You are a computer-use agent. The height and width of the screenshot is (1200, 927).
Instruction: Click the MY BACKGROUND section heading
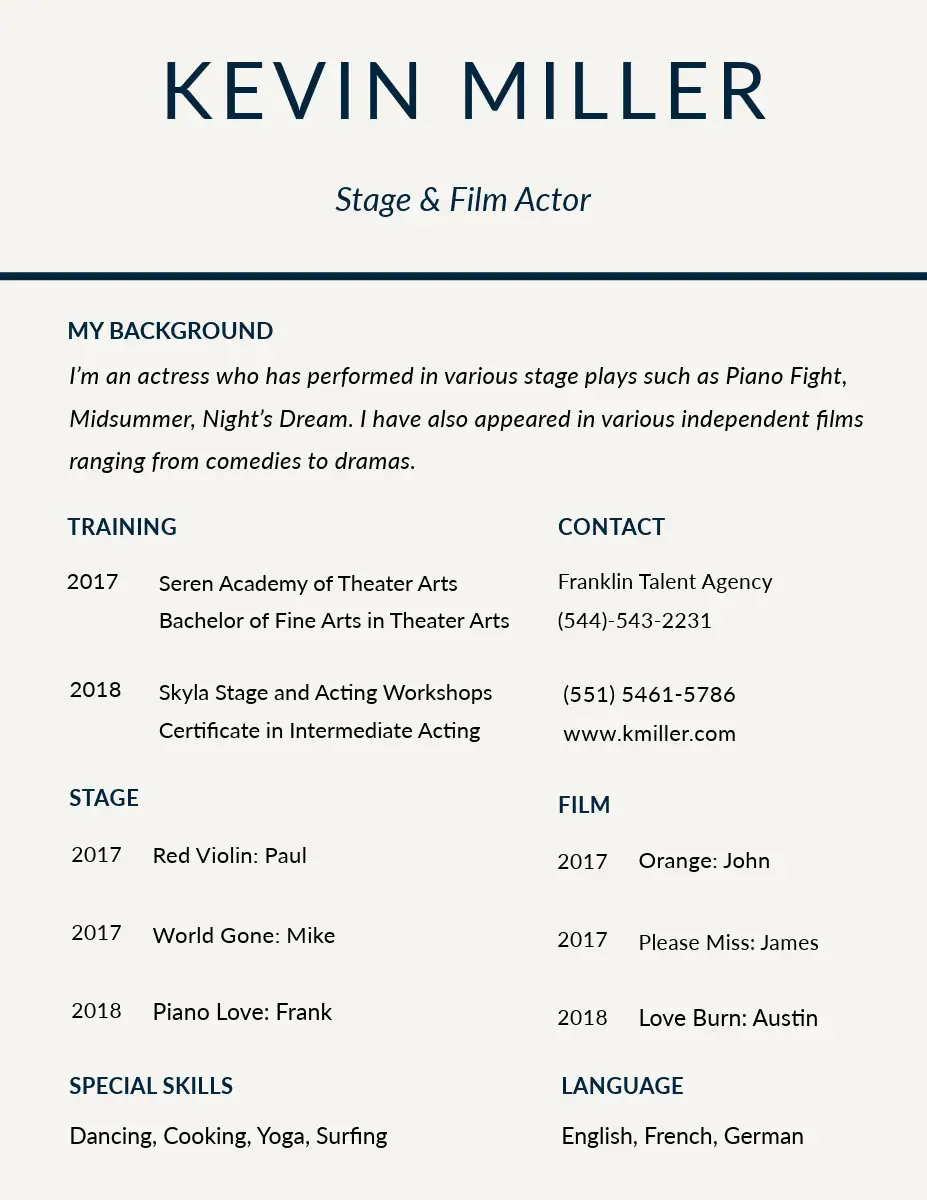[170, 331]
